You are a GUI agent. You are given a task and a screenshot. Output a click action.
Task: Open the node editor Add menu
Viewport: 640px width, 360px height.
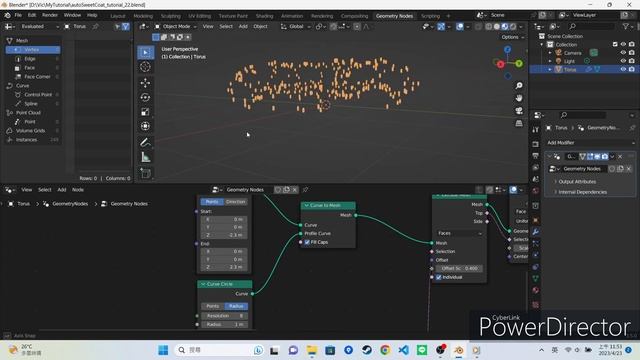(62, 190)
